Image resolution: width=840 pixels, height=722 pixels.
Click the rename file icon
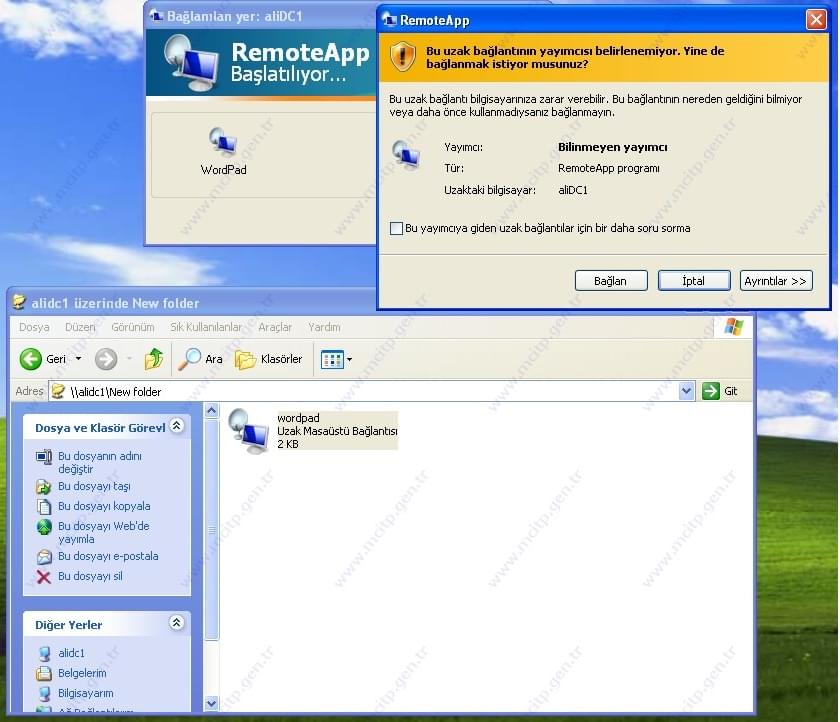[x=44, y=457]
